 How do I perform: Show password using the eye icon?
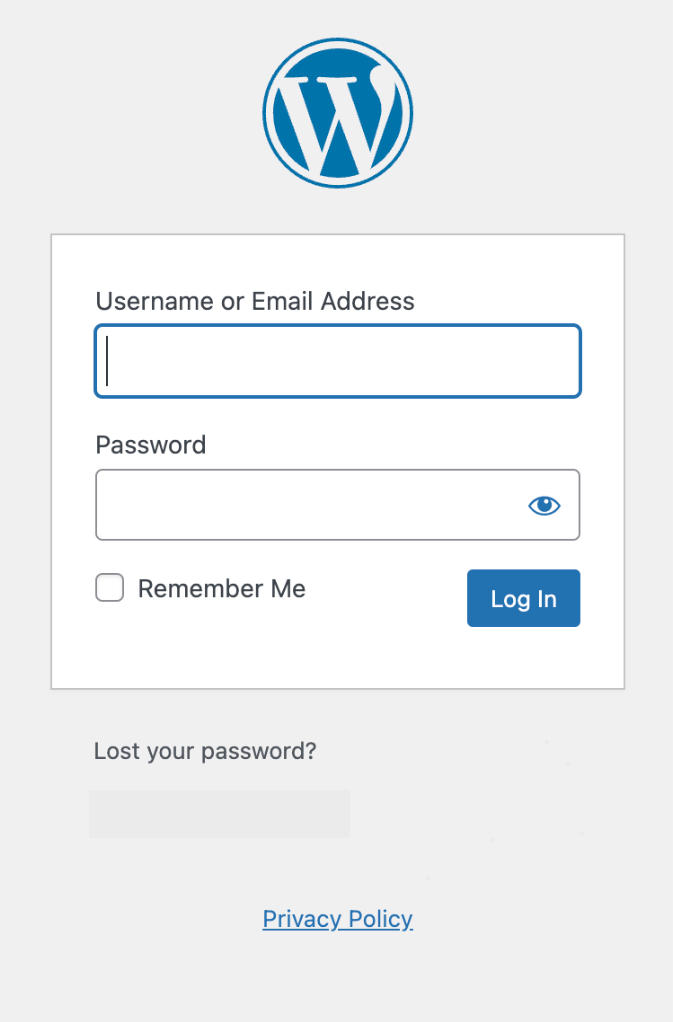(544, 505)
